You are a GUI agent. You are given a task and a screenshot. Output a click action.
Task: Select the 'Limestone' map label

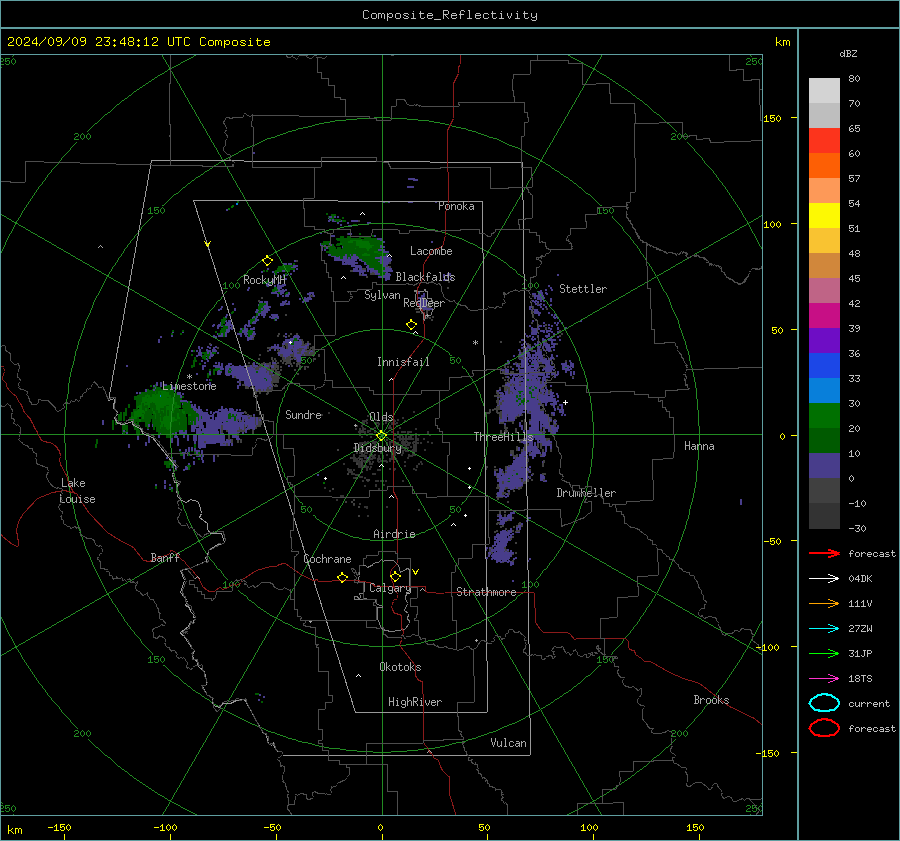pos(189,386)
